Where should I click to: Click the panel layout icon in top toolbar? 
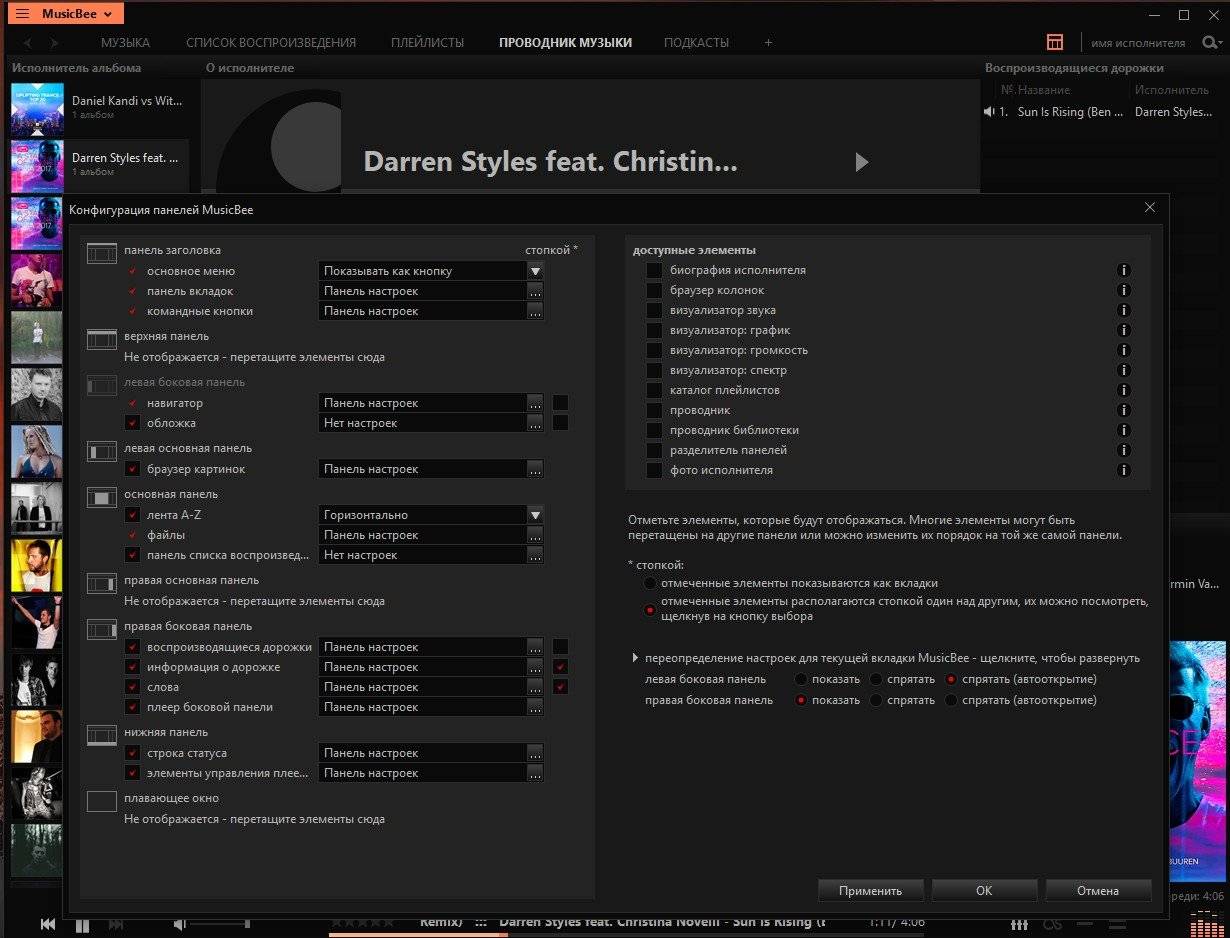pyautogui.click(x=1054, y=42)
